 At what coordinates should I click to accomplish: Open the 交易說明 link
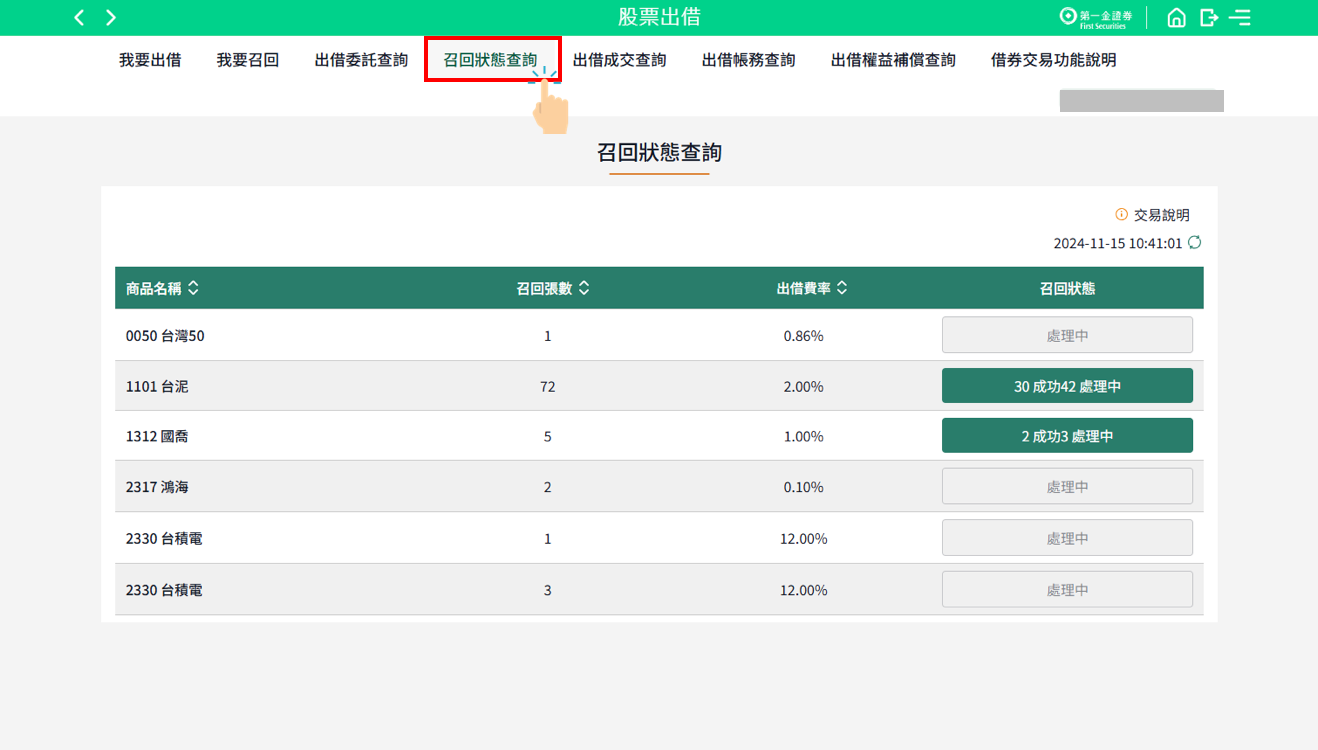[1161, 215]
